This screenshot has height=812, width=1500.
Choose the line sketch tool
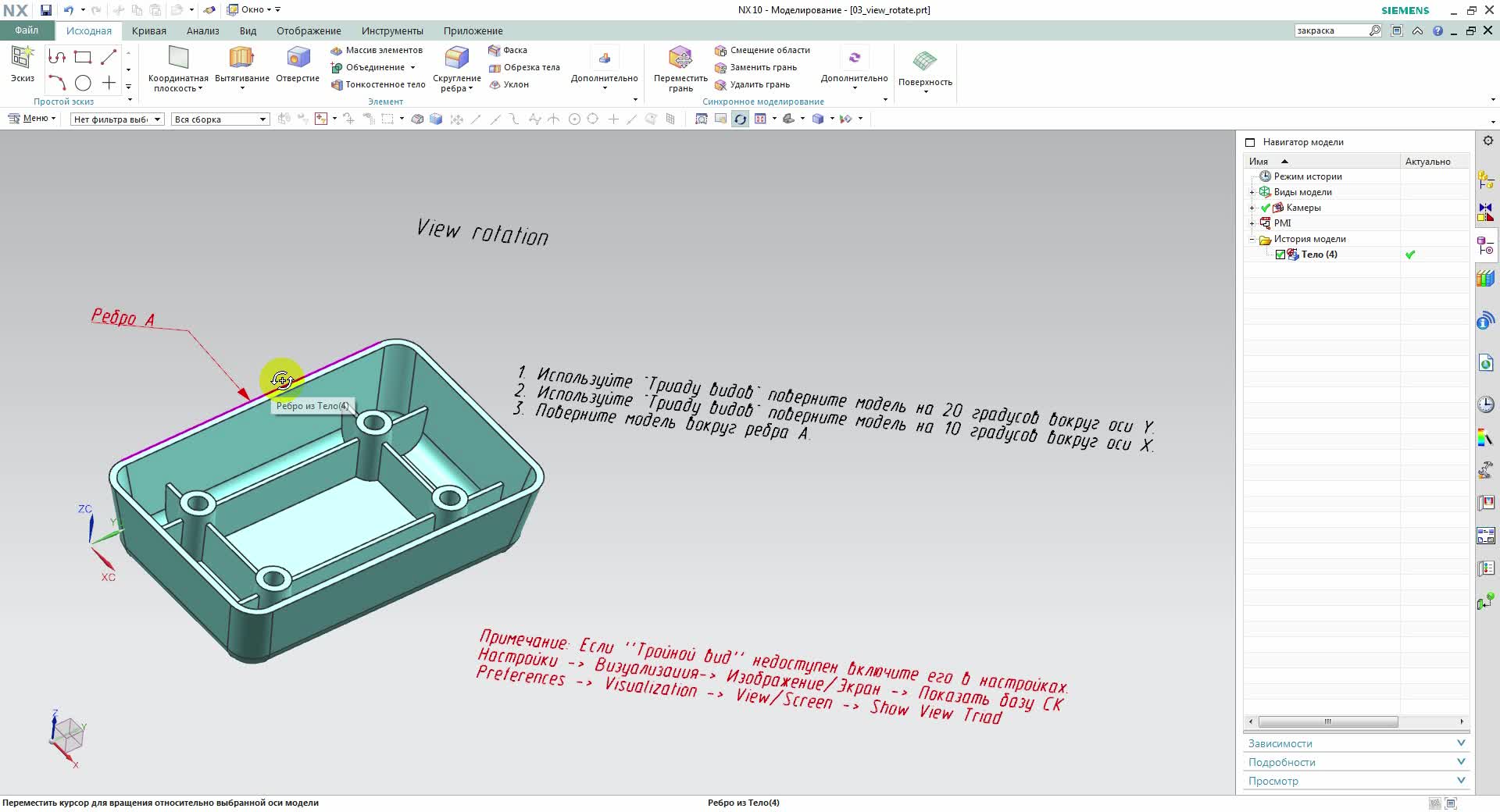coord(109,57)
